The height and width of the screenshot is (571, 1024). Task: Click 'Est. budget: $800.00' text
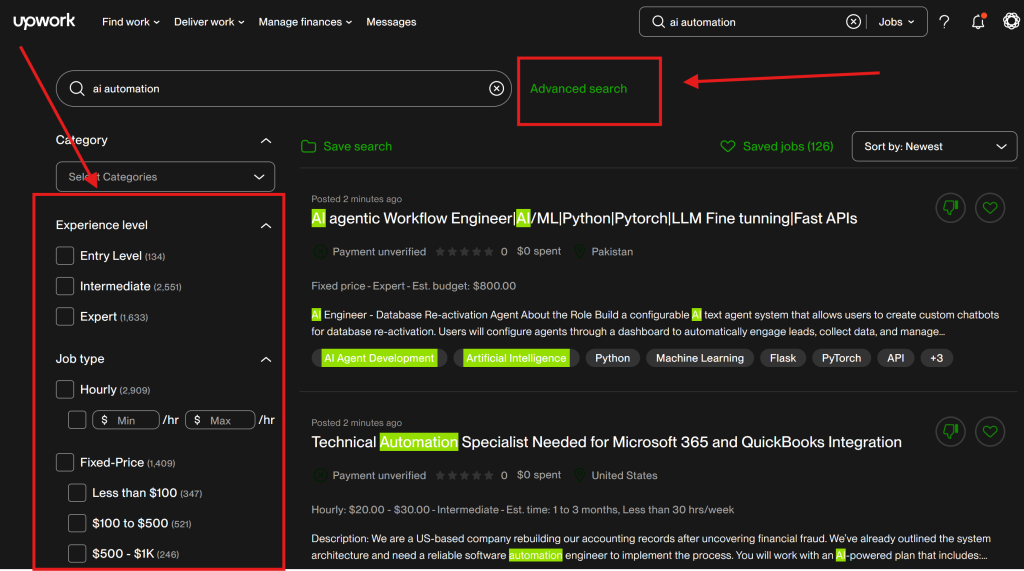(464, 286)
